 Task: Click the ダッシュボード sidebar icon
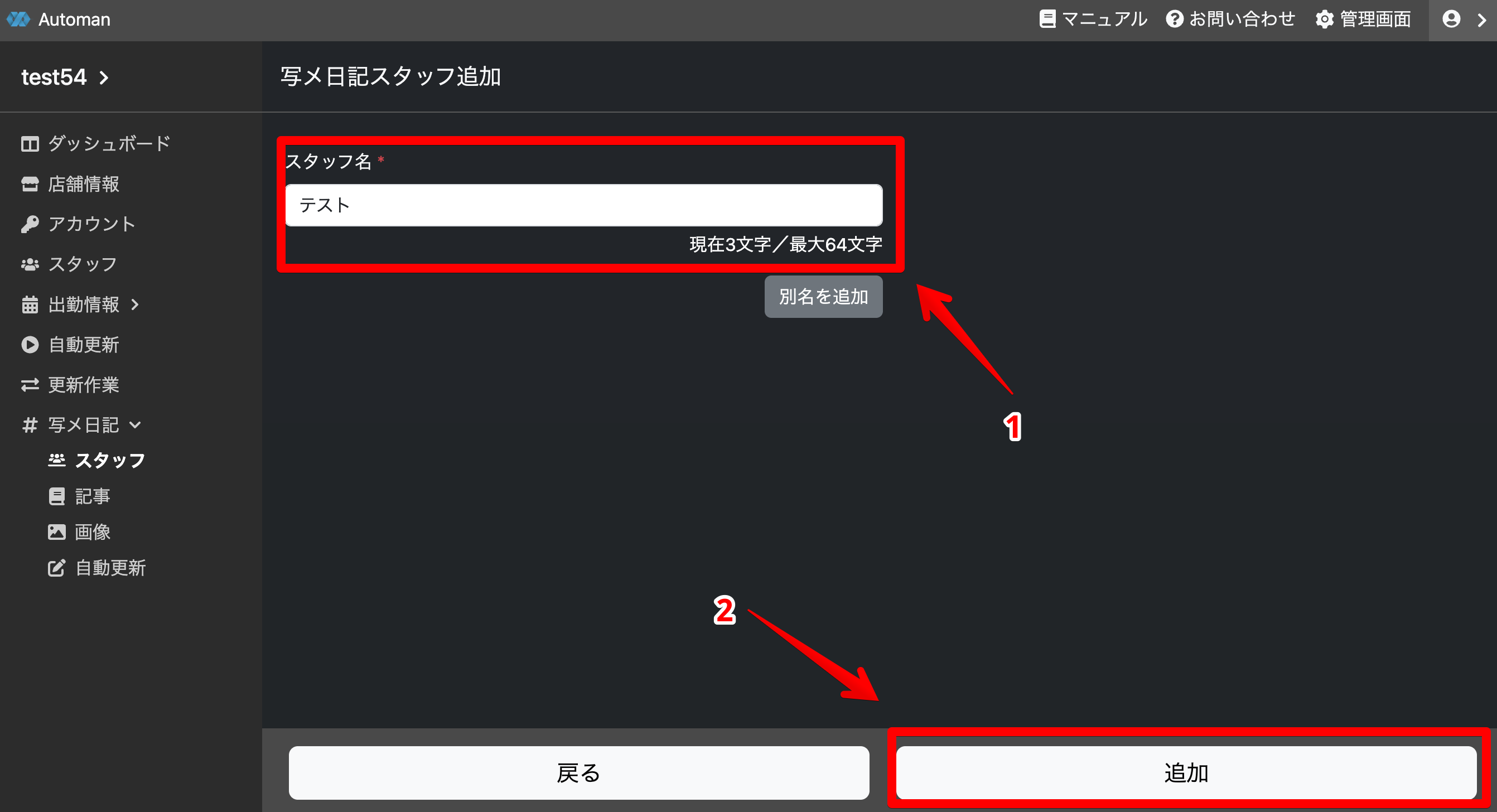30,143
